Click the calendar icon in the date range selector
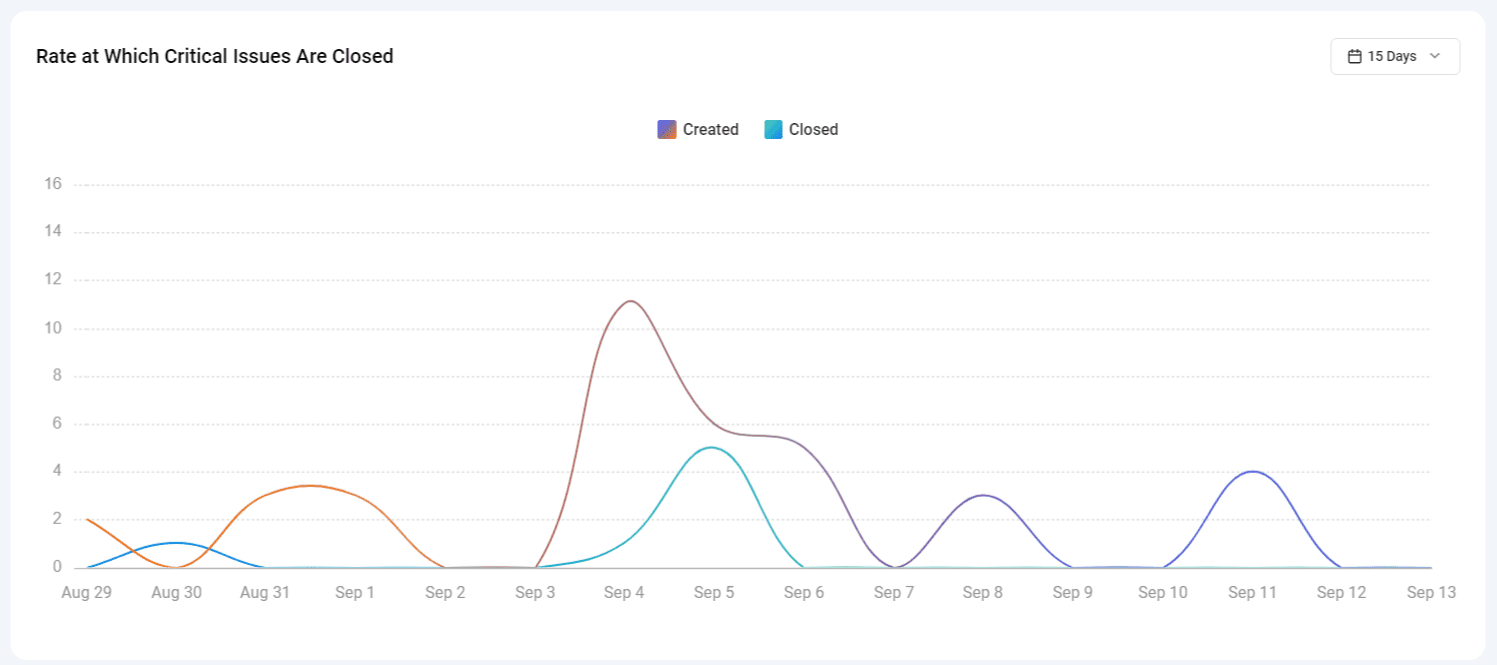 pos(1357,56)
